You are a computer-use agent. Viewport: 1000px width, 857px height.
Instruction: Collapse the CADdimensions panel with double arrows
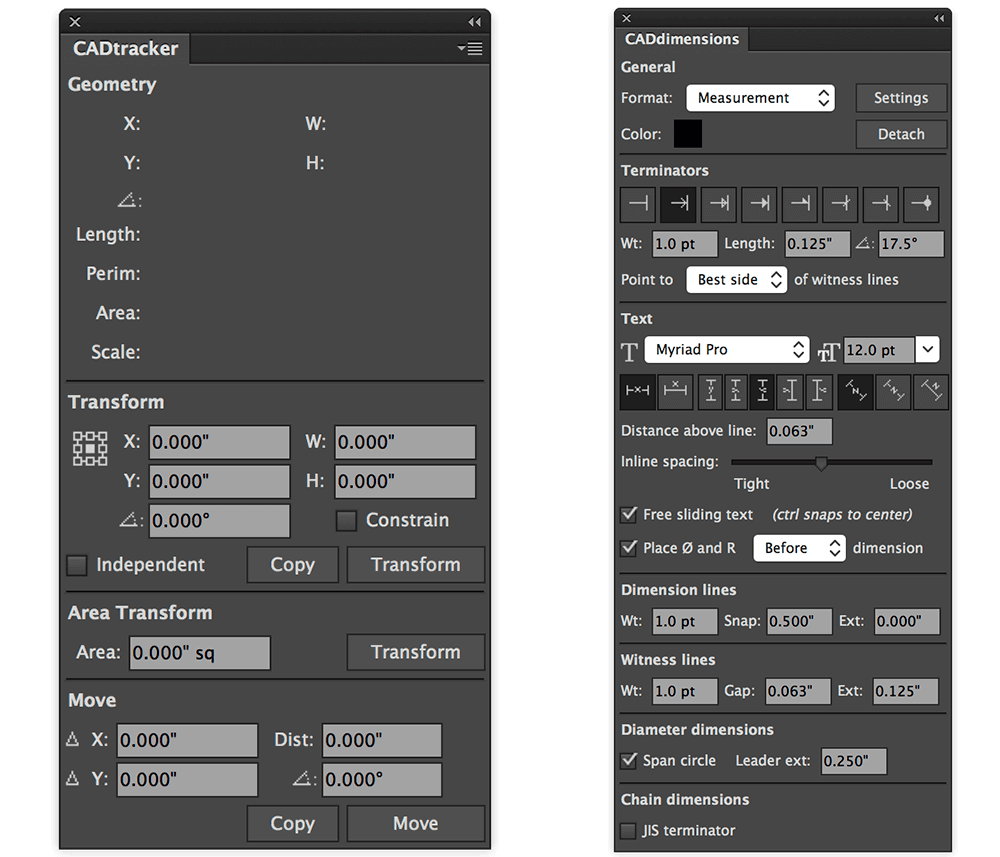coord(939,18)
